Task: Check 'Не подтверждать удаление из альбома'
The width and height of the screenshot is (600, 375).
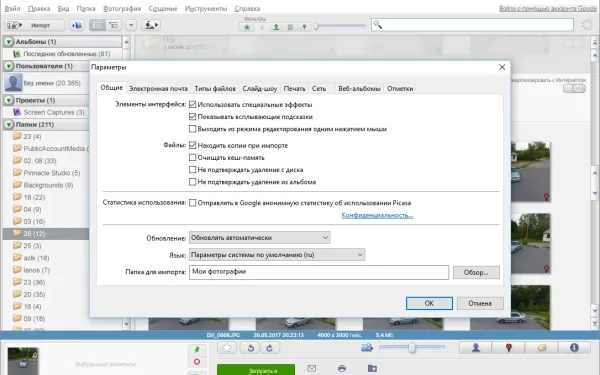Action: pos(192,182)
